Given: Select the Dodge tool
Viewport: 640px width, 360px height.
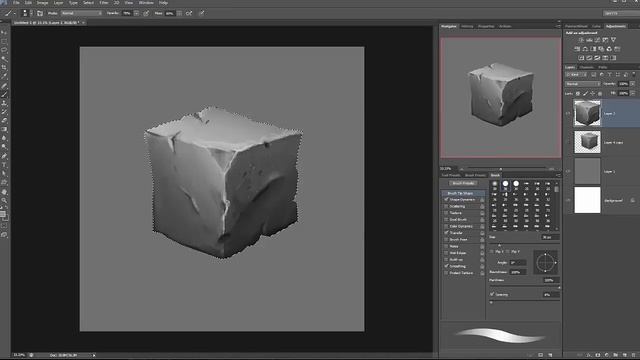Looking at the screenshot, I should coord(4,146).
